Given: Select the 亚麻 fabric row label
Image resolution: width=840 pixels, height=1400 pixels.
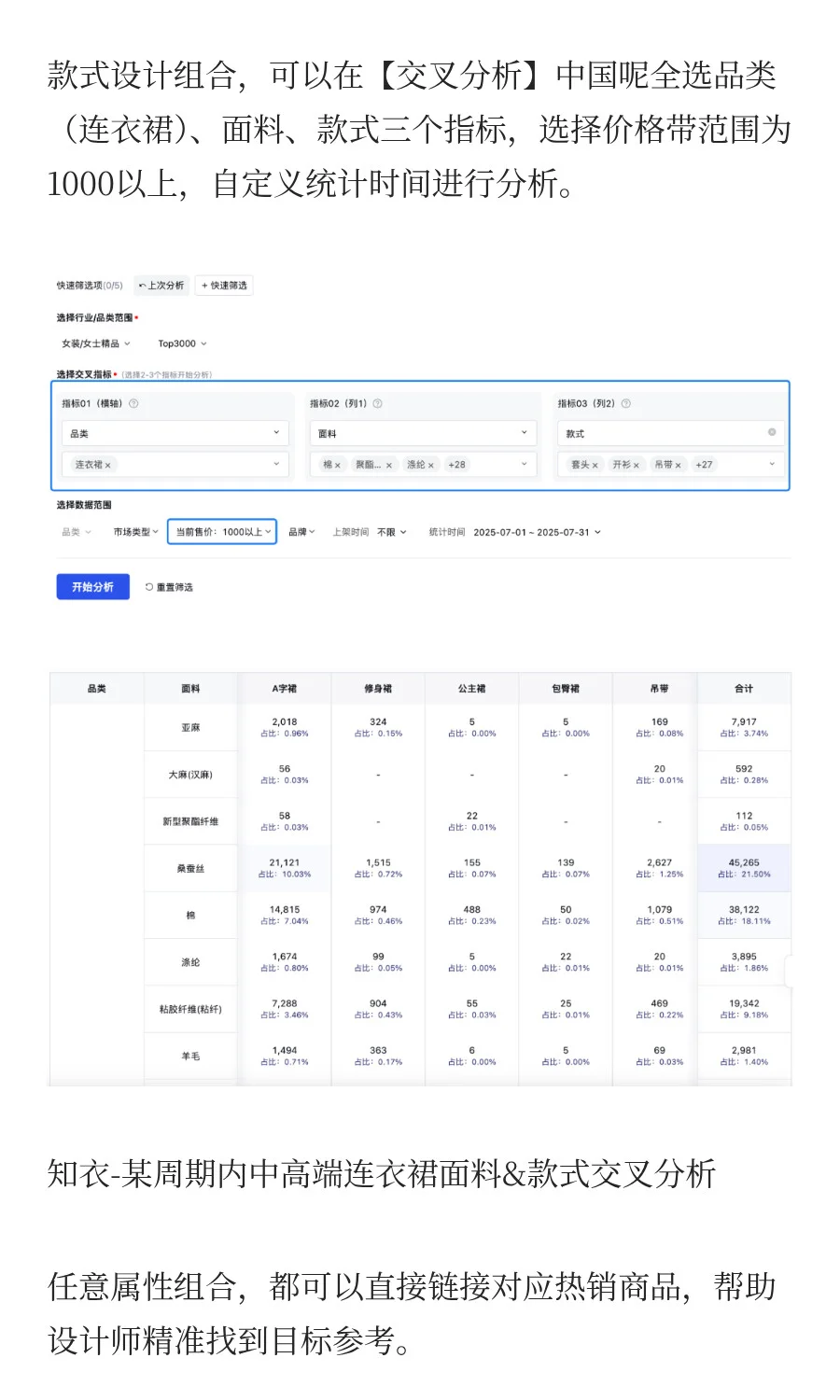Looking at the screenshot, I should point(190,728).
